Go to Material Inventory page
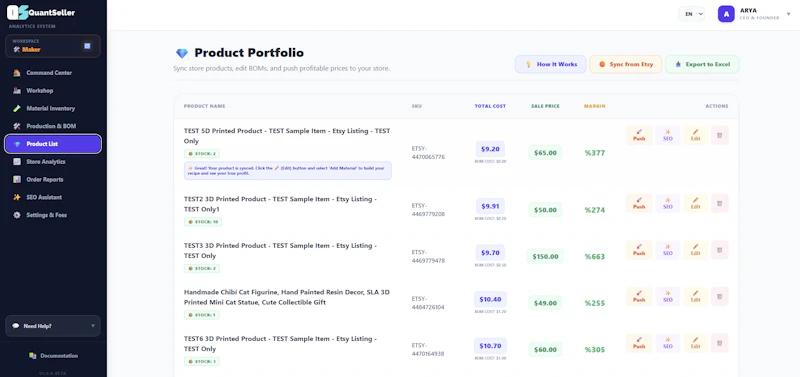The image size is (800, 377). [53, 109]
